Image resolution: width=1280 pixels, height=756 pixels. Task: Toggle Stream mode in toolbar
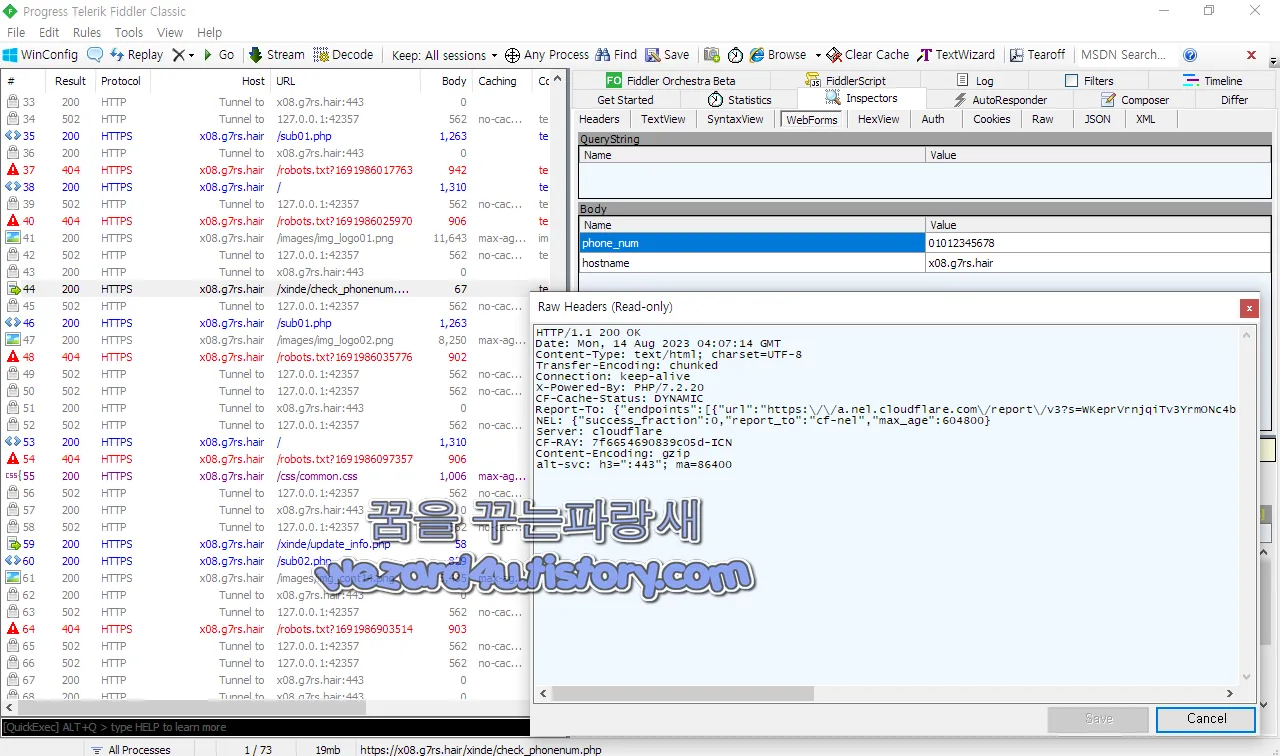coord(277,55)
